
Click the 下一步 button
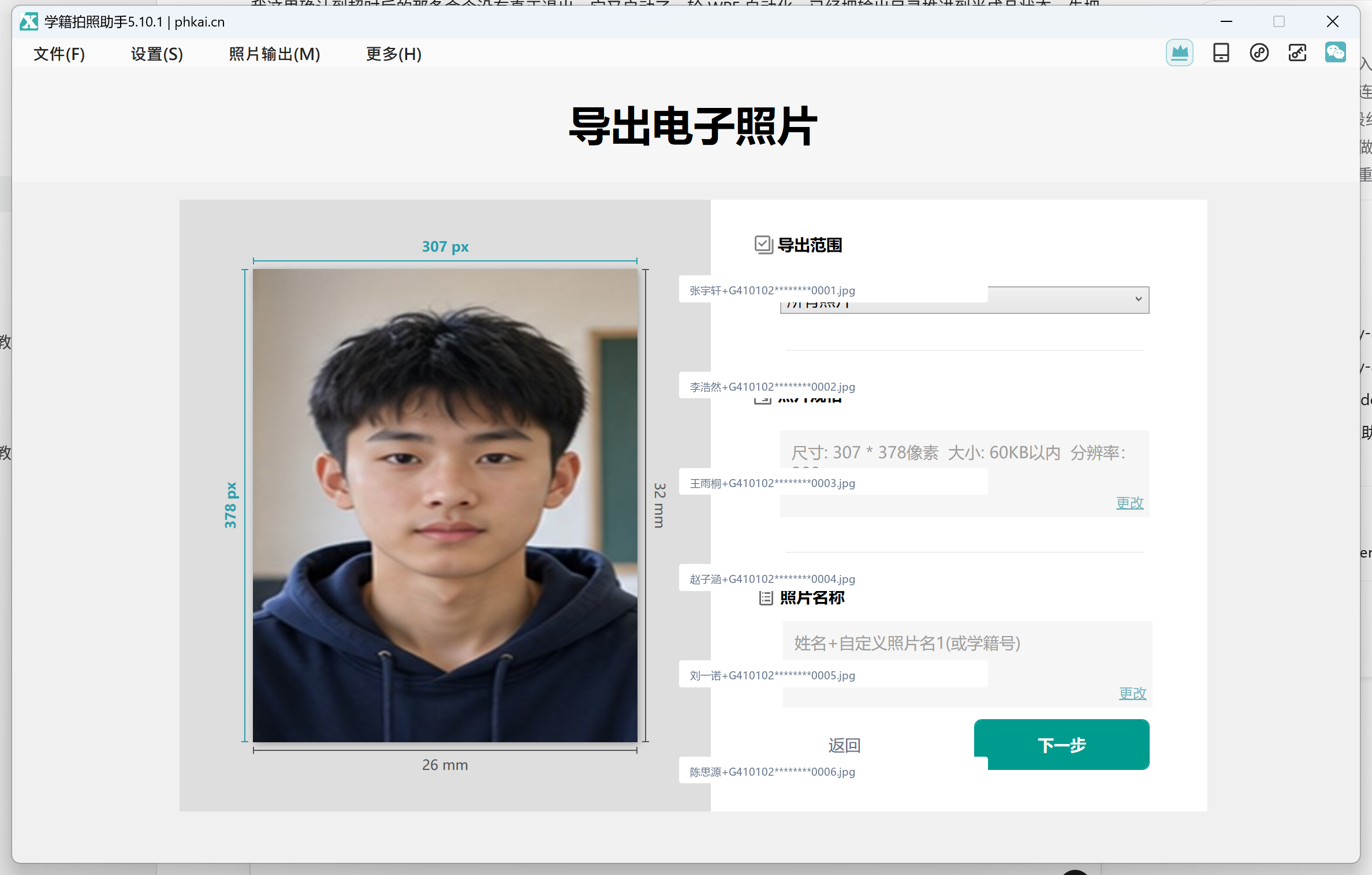coord(1061,745)
